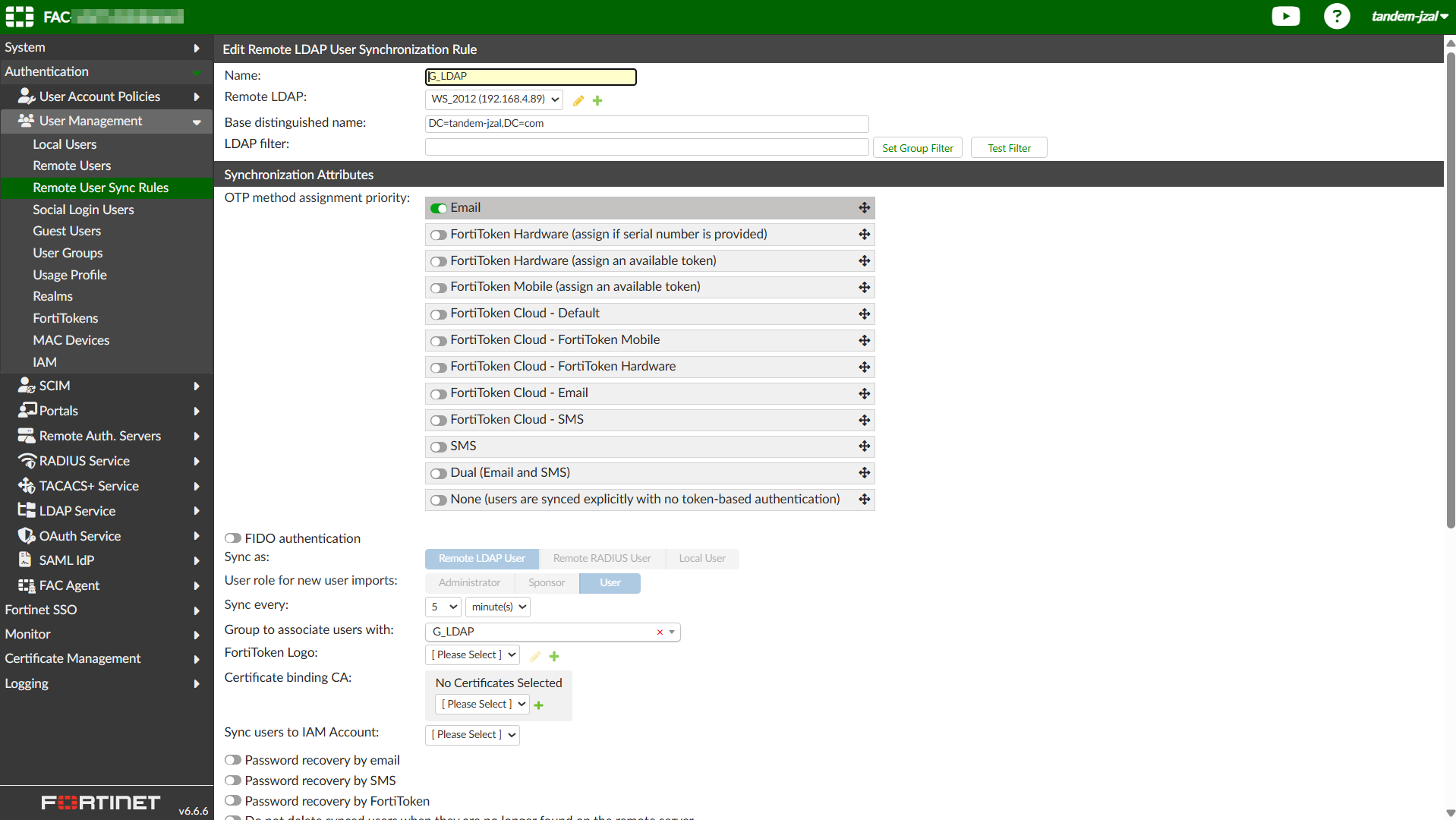This screenshot has height=820, width=1456.
Task: Open the Remote LDAP server dropdown
Action: click(x=493, y=99)
